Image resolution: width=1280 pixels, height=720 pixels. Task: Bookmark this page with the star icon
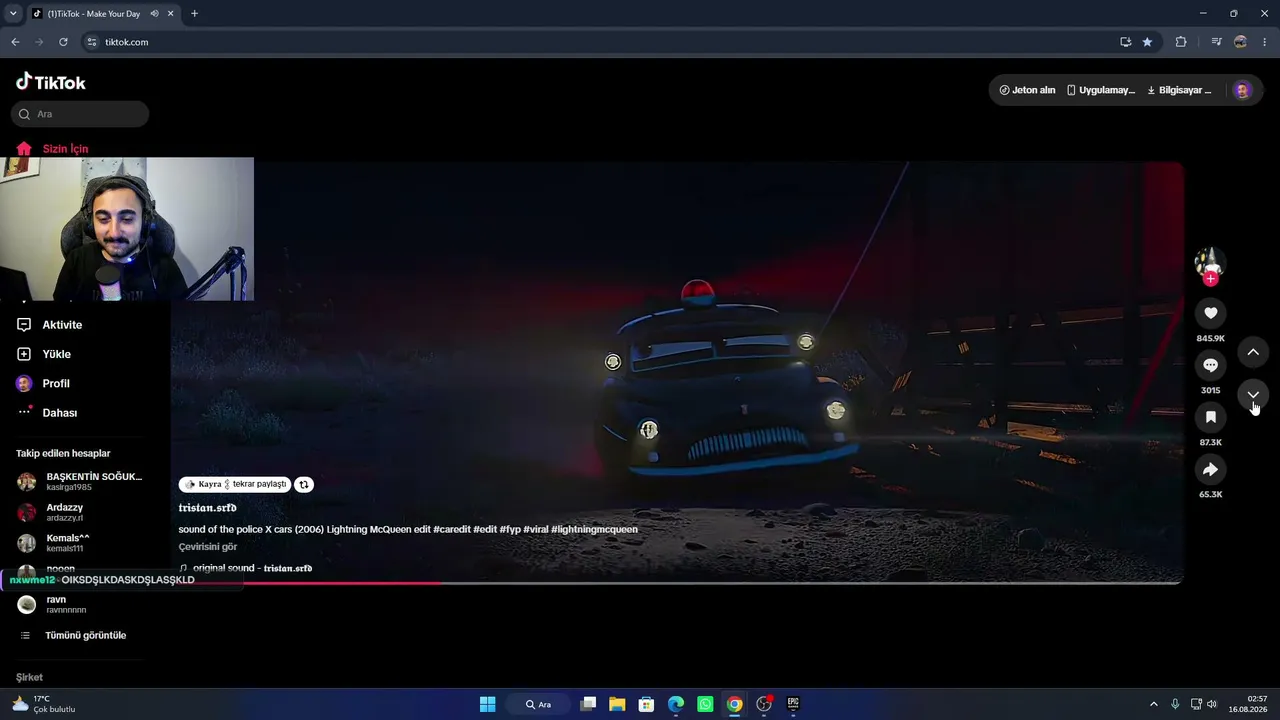[x=1147, y=42]
